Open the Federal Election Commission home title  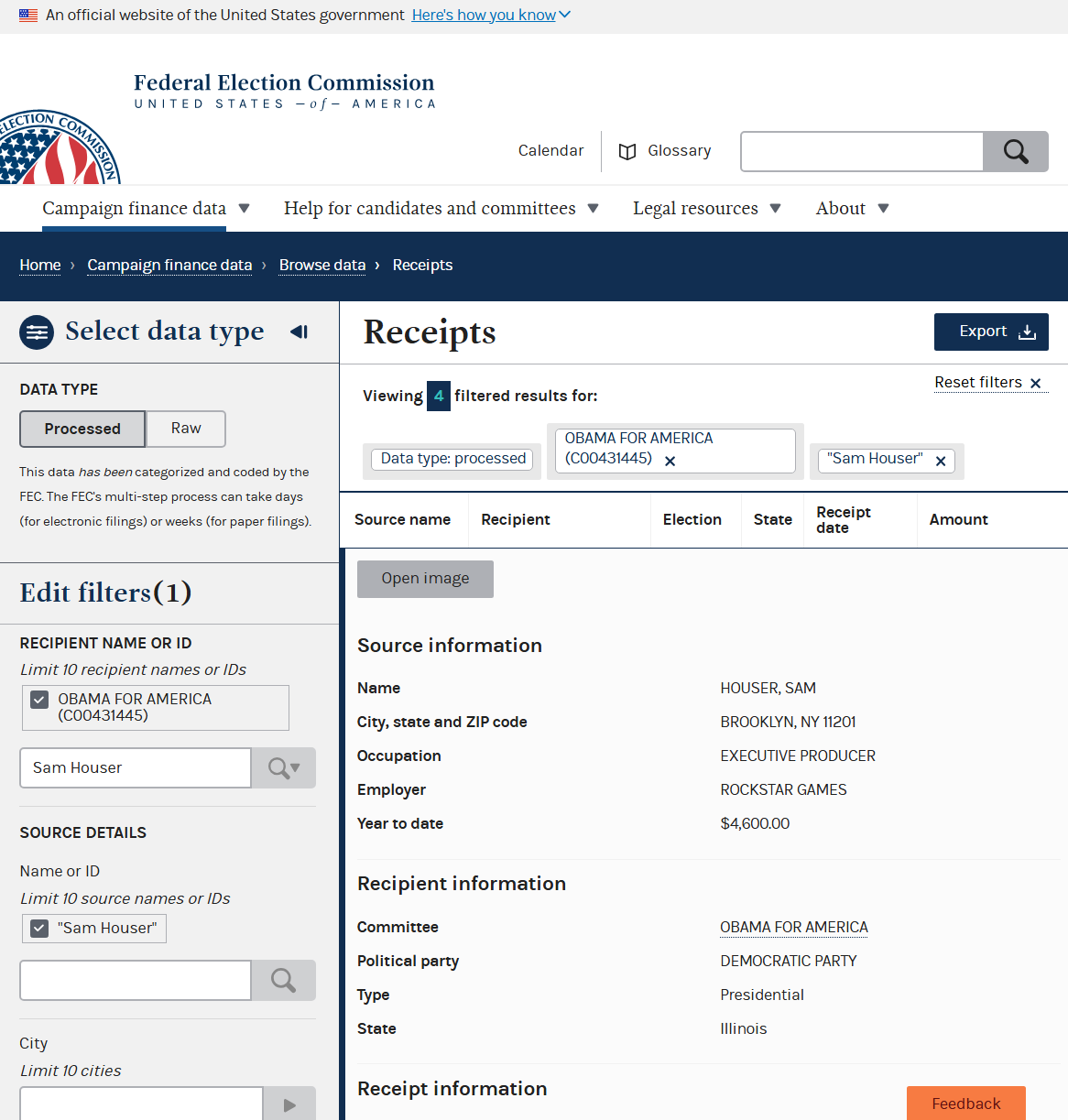coord(284,91)
